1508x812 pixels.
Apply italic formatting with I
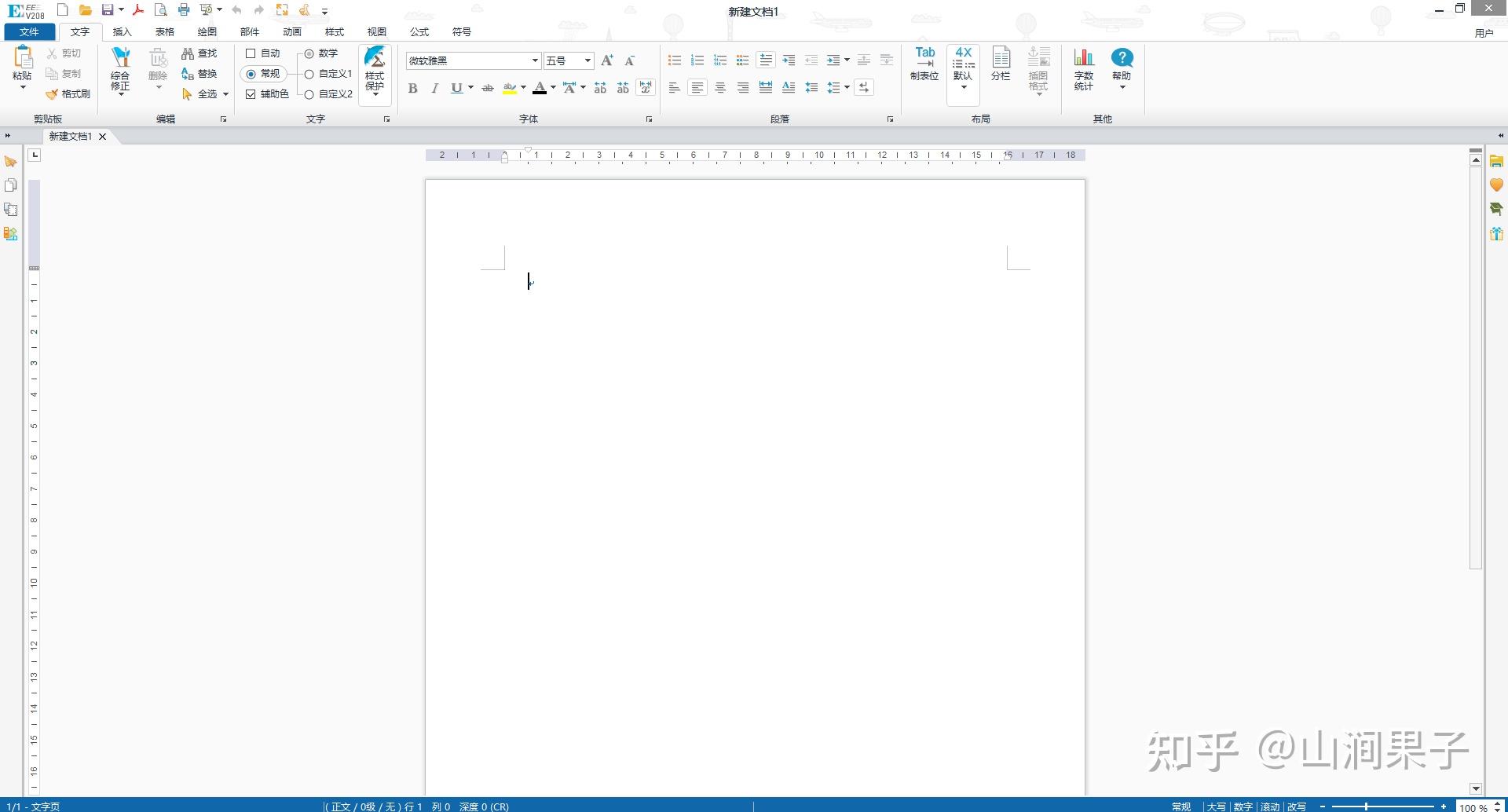coord(434,88)
